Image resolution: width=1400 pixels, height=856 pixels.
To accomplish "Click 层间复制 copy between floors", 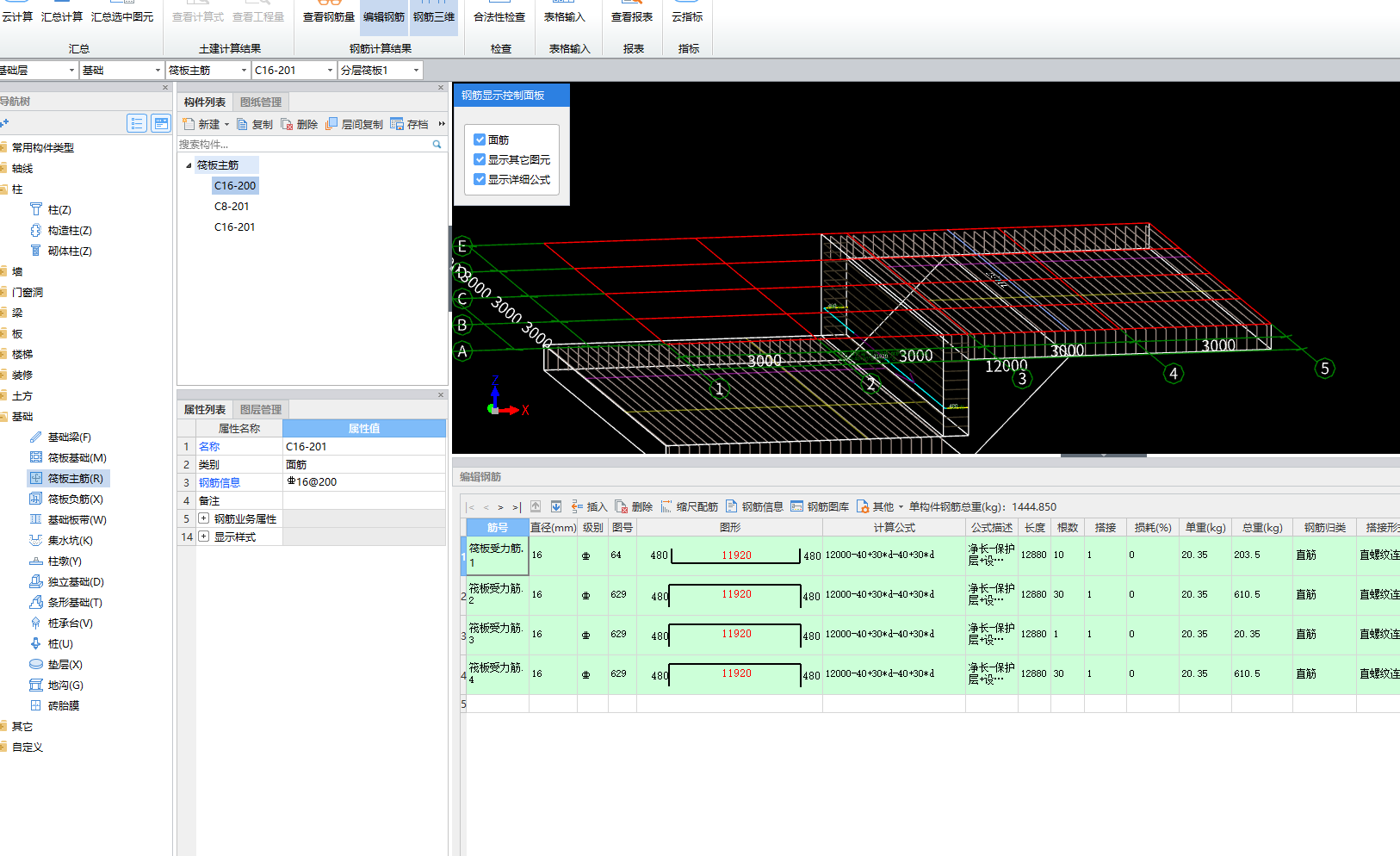I will pos(354,124).
